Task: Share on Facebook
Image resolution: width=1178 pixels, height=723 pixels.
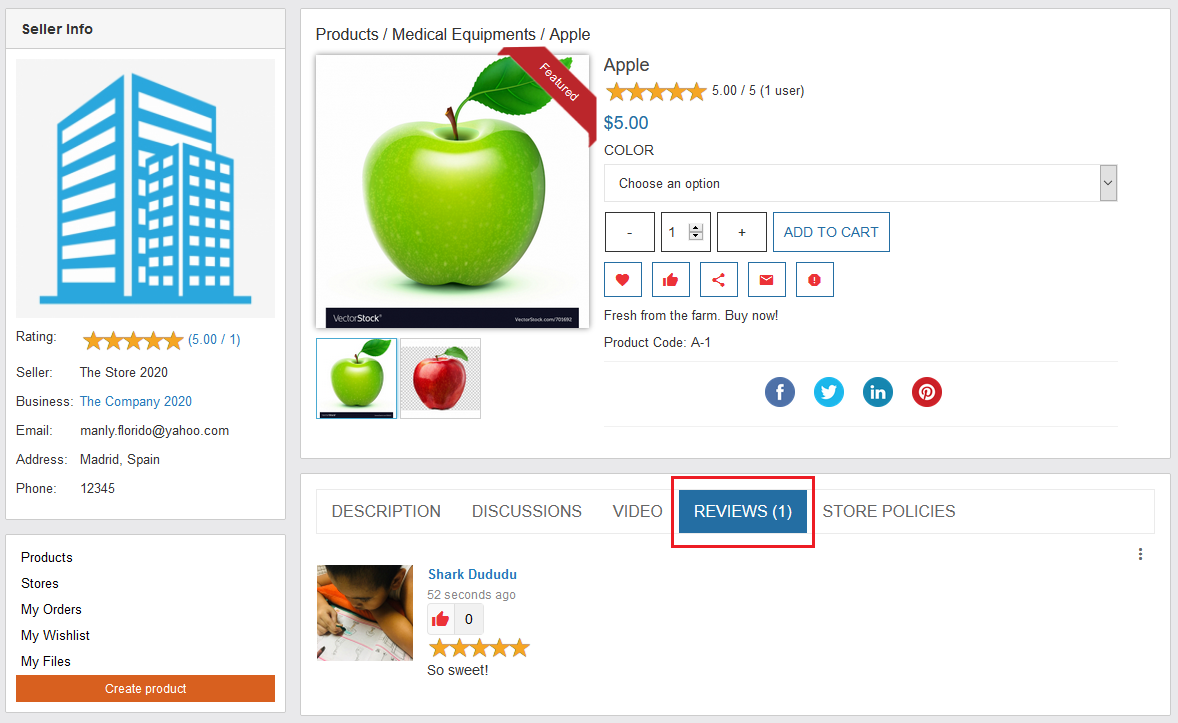Action: tap(780, 392)
